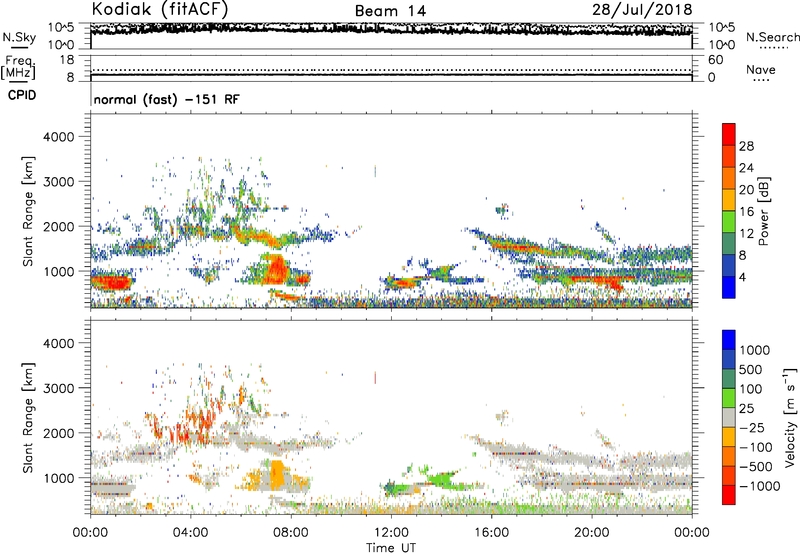This screenshot has height=554, width=800.
Task: Click the '28' tick on power scale
Action: click(746, 146)
